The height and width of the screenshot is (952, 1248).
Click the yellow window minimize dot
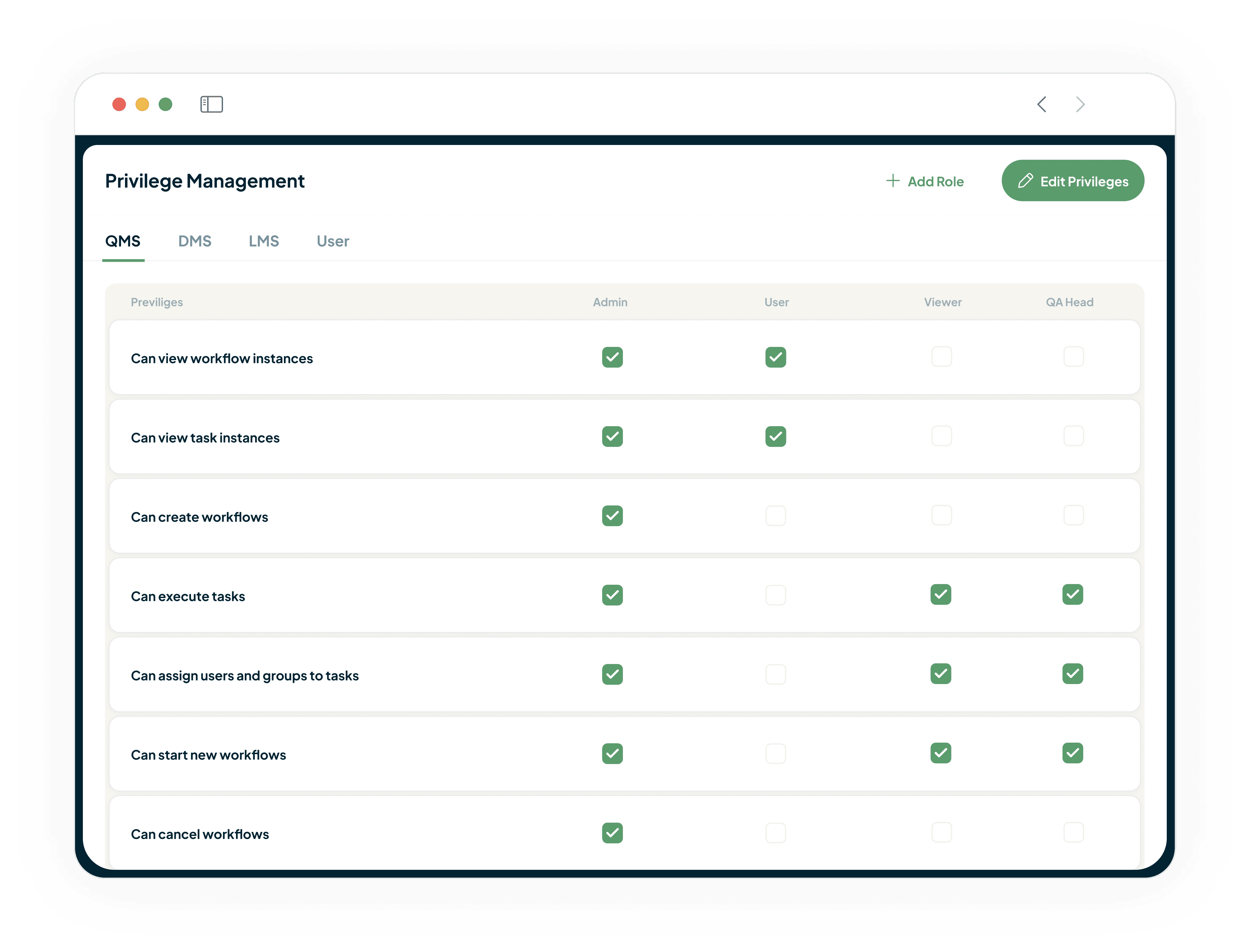pyautogui.click(x=142, y=104)
